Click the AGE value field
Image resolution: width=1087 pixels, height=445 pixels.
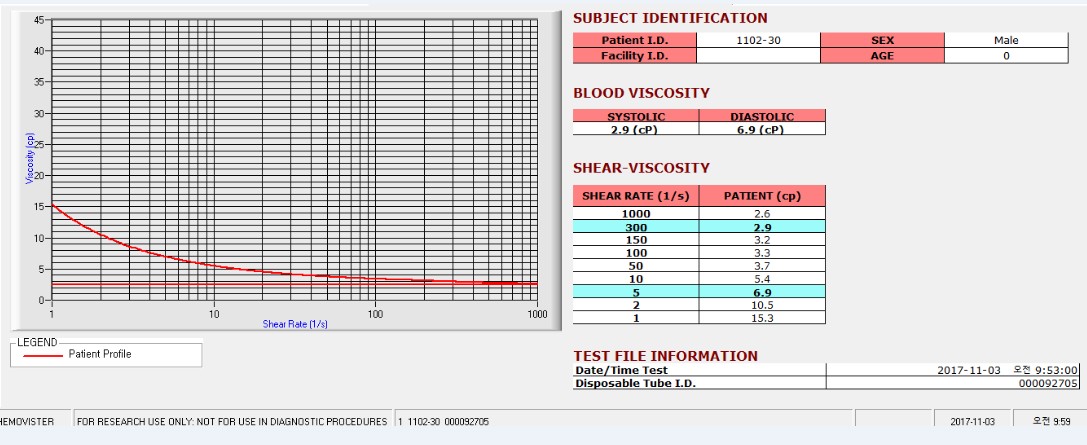[x=1006, y=56]
